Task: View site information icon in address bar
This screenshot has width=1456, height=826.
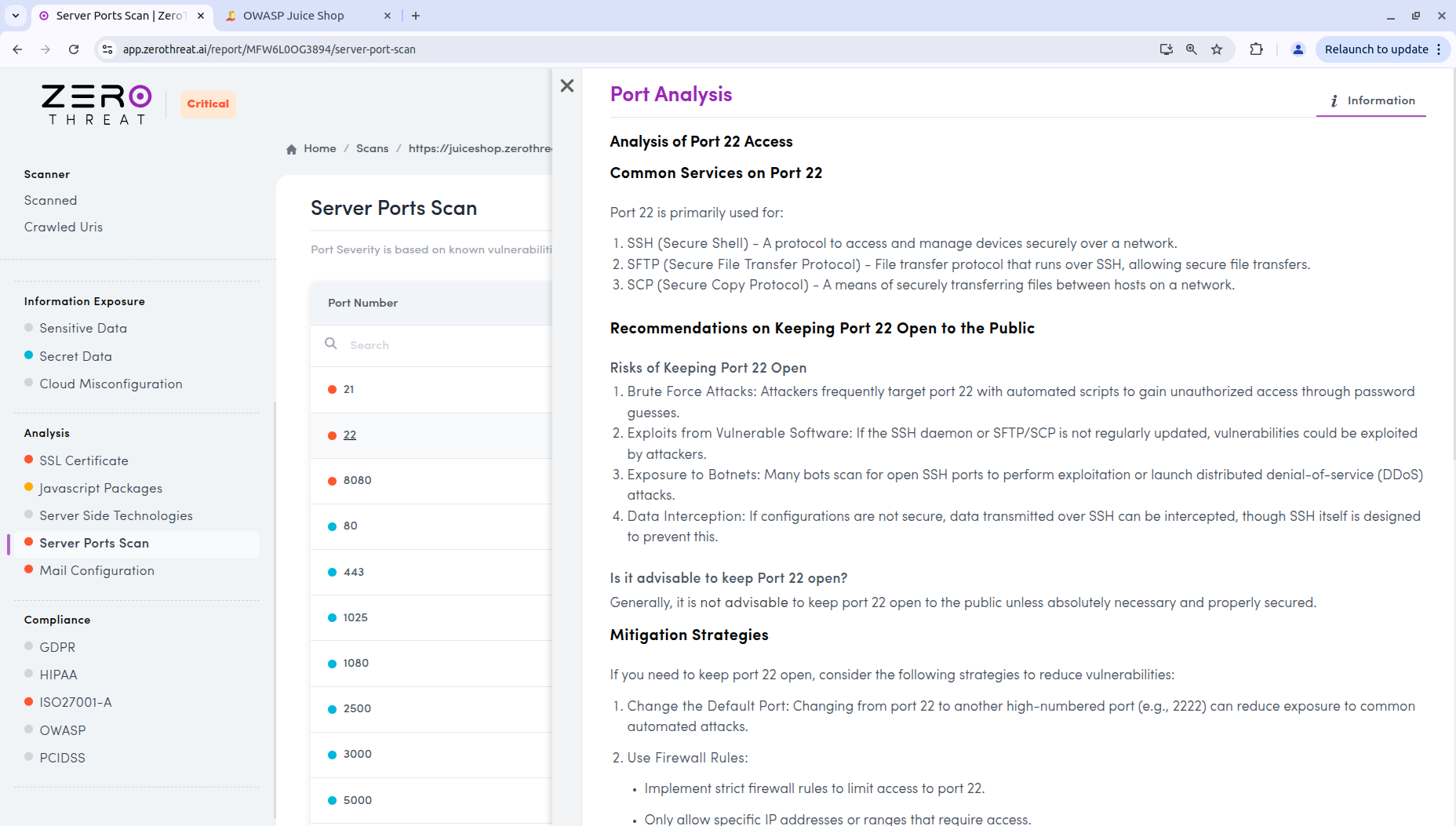Action: coord(108,49)
